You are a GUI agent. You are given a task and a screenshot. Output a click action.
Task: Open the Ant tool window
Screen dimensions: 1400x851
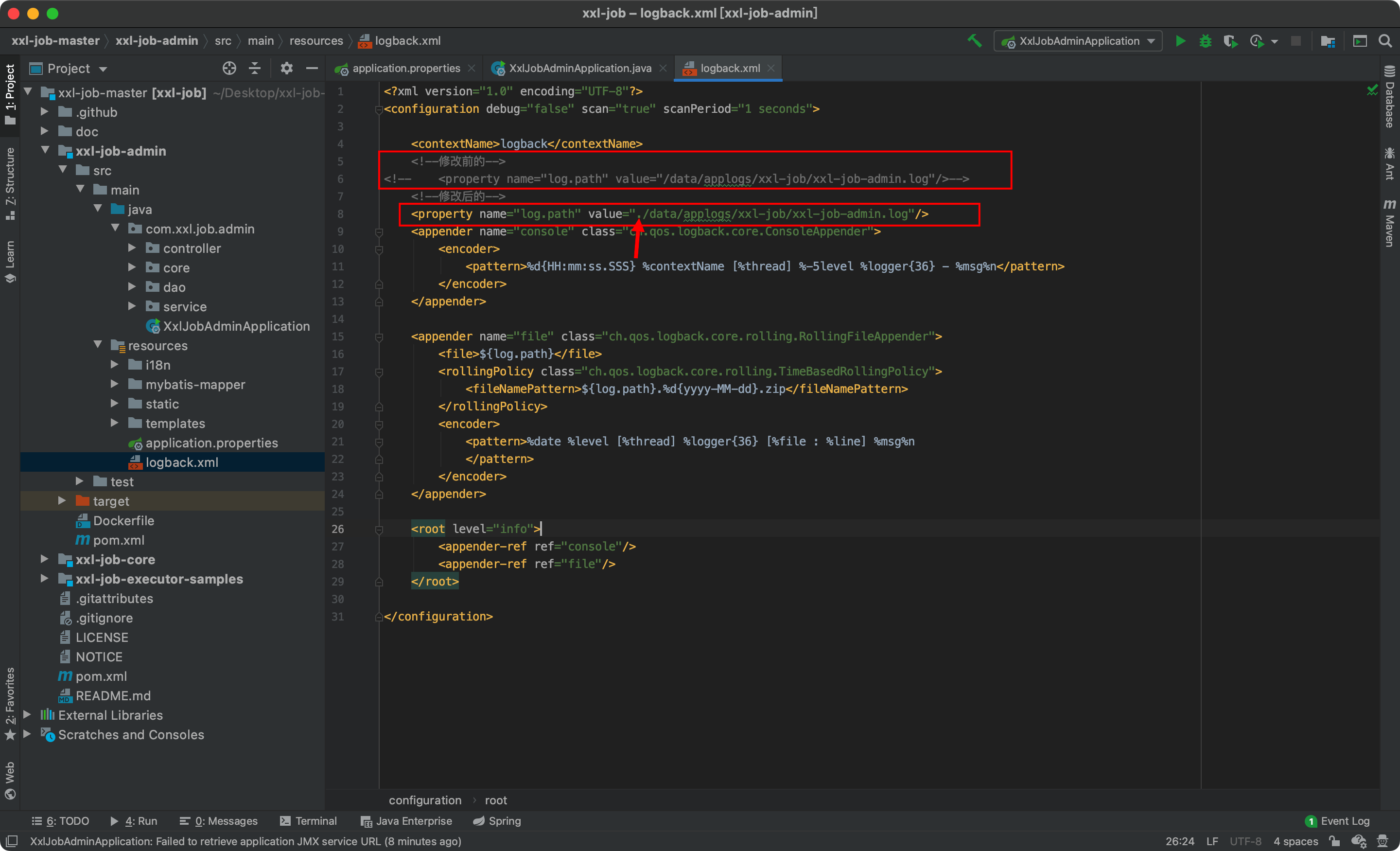coord(1389,163)
